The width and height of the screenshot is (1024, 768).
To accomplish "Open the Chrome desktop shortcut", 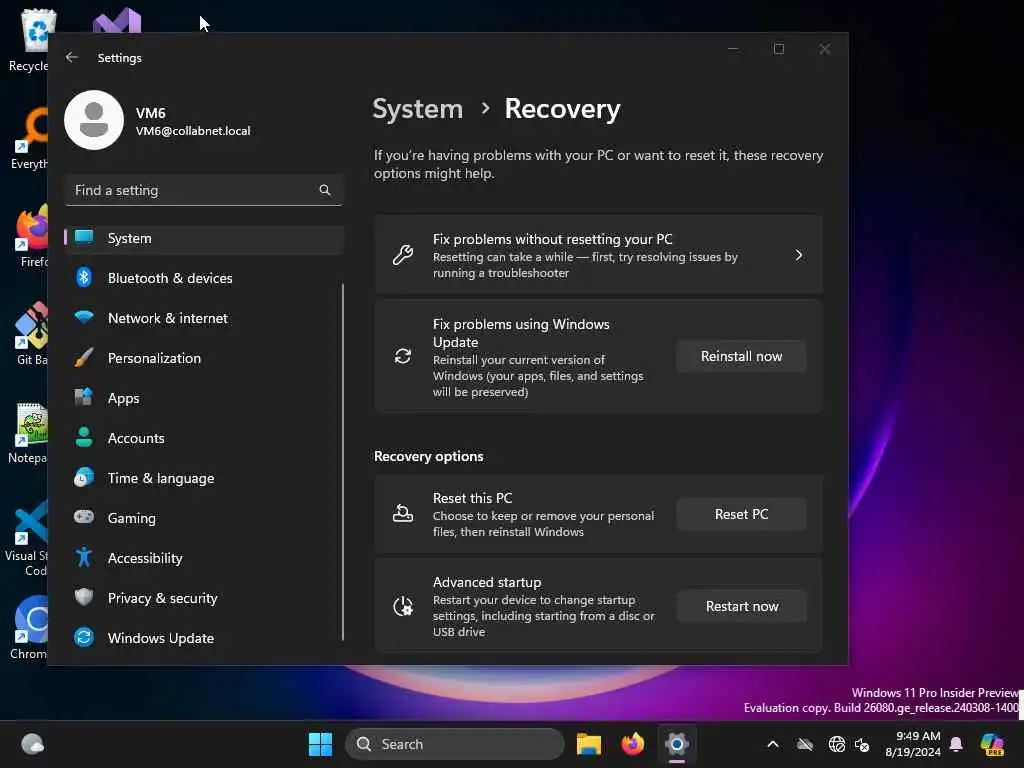I will pos(29,628).
